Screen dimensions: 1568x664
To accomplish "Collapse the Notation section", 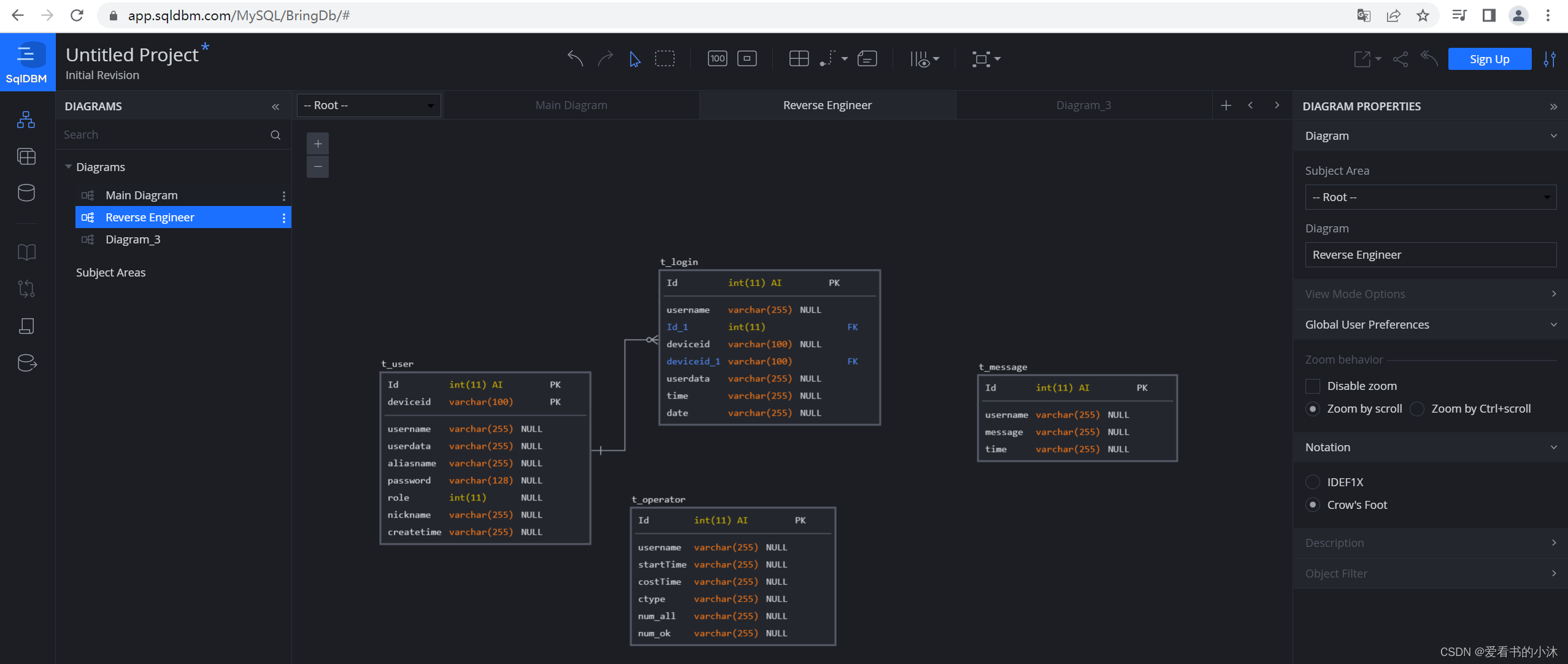I will point(1430,448).
